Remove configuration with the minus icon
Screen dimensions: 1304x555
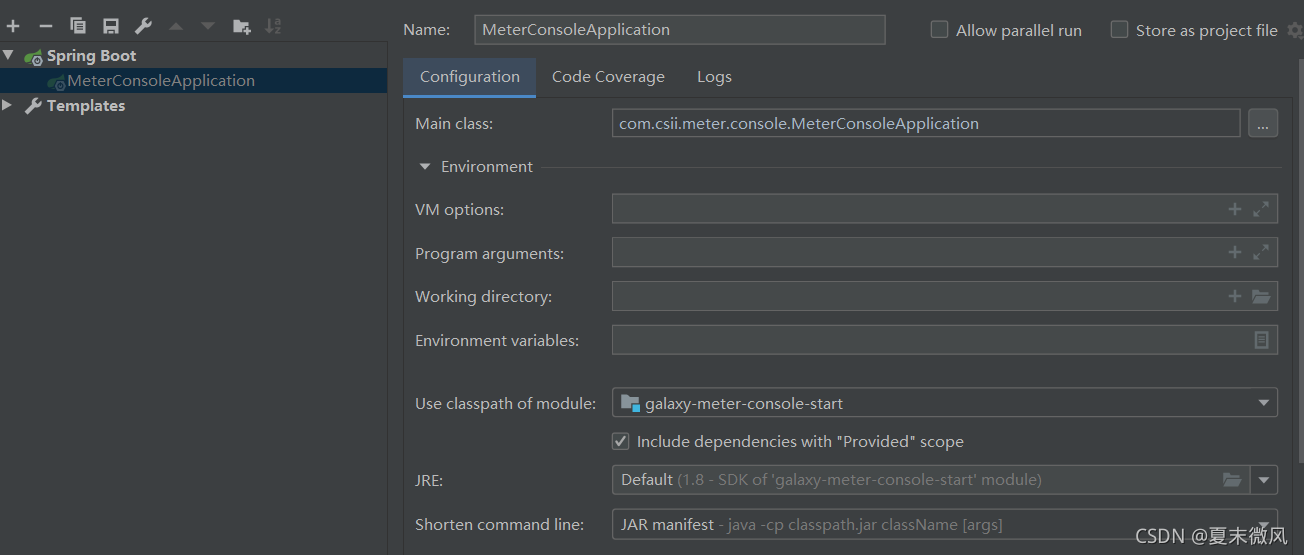click(x=45, y=26)
